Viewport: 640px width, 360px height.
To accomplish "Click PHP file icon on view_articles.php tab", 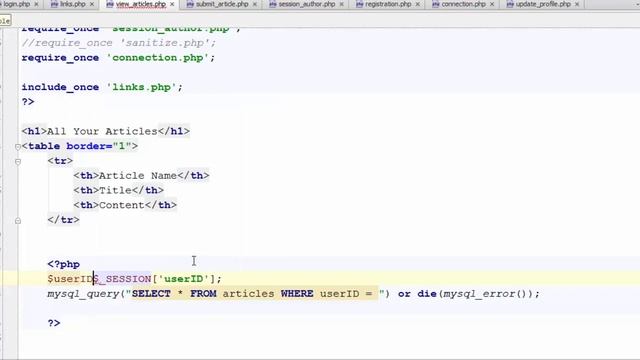I will (x=110, y=4).
